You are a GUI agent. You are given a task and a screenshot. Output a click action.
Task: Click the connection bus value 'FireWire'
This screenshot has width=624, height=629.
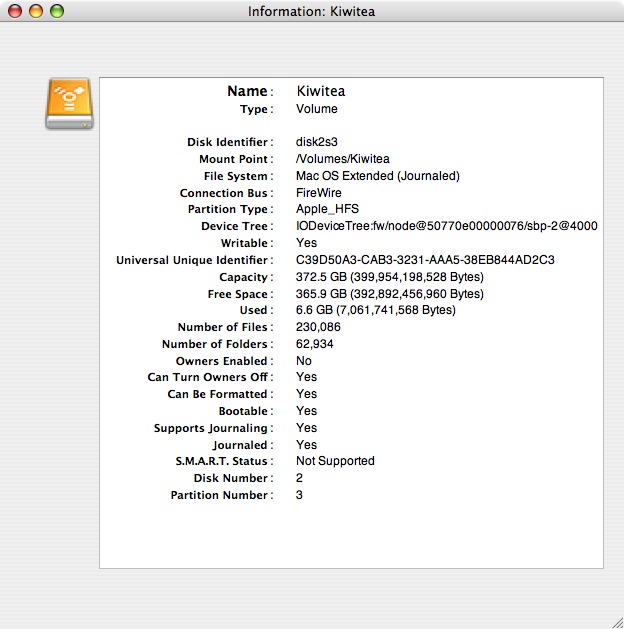coord(319,193)
